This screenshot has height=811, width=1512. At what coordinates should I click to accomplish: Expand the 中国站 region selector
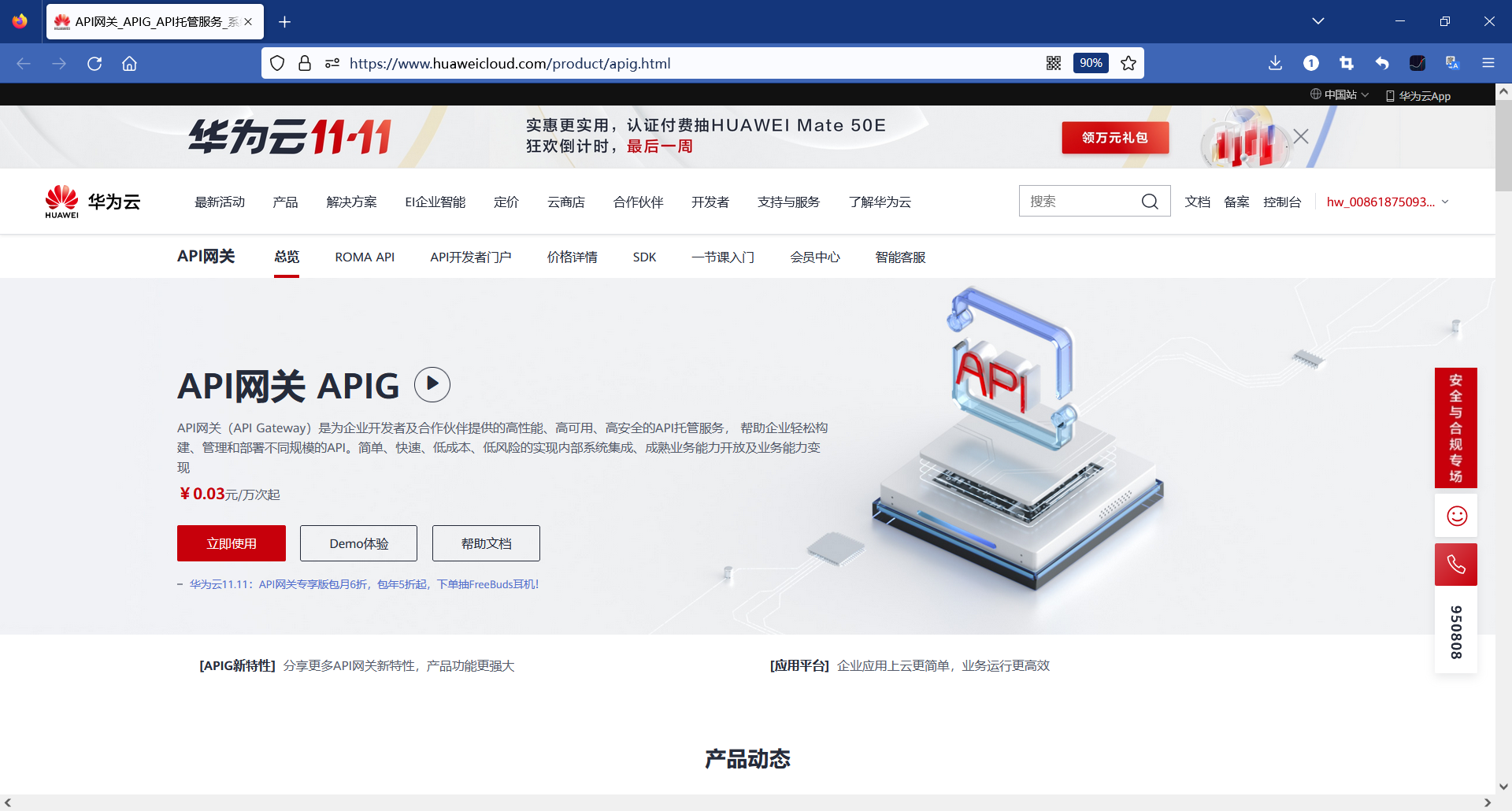1339,94
